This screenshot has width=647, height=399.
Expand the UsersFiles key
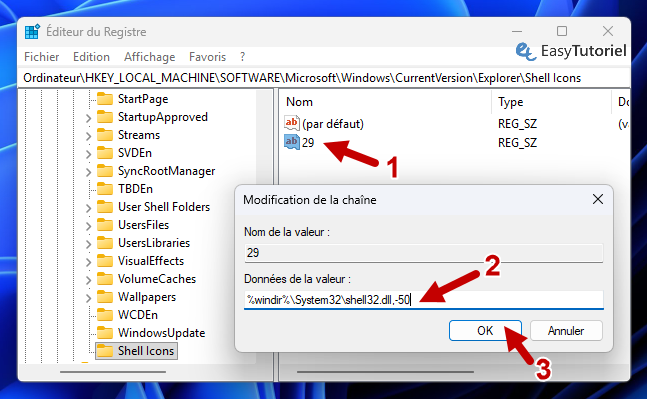[88, 226]
